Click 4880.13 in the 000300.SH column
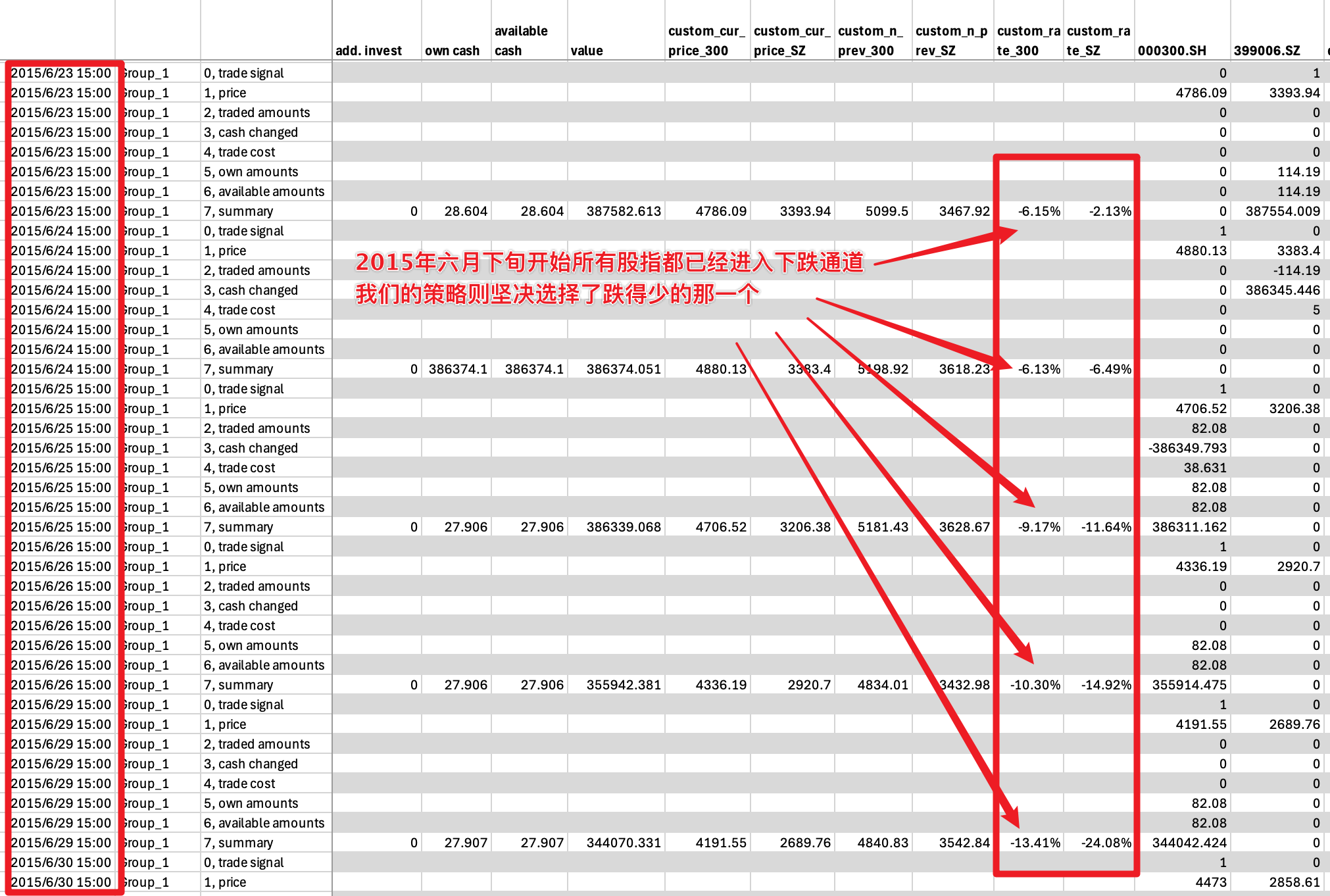This screenshot has height=896, width=1330. 1201,251
